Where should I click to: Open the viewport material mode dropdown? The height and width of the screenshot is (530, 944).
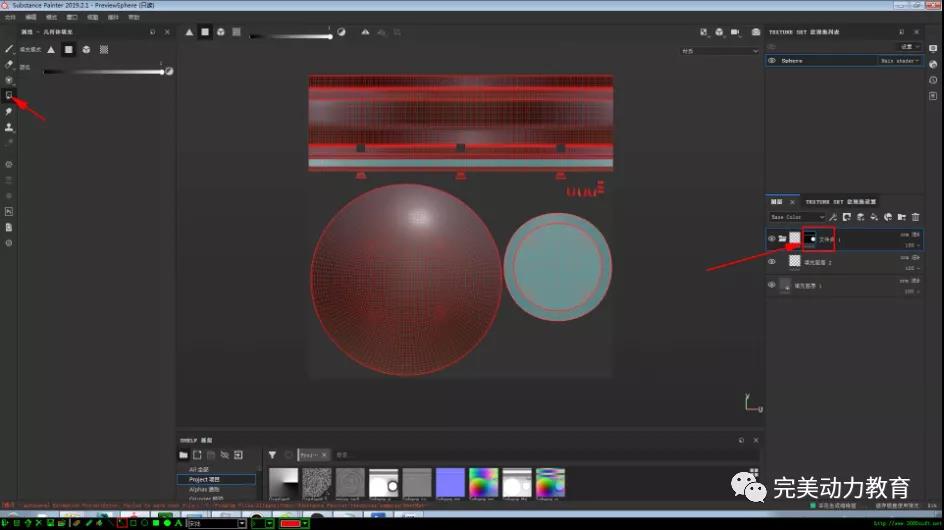(719, 50)
